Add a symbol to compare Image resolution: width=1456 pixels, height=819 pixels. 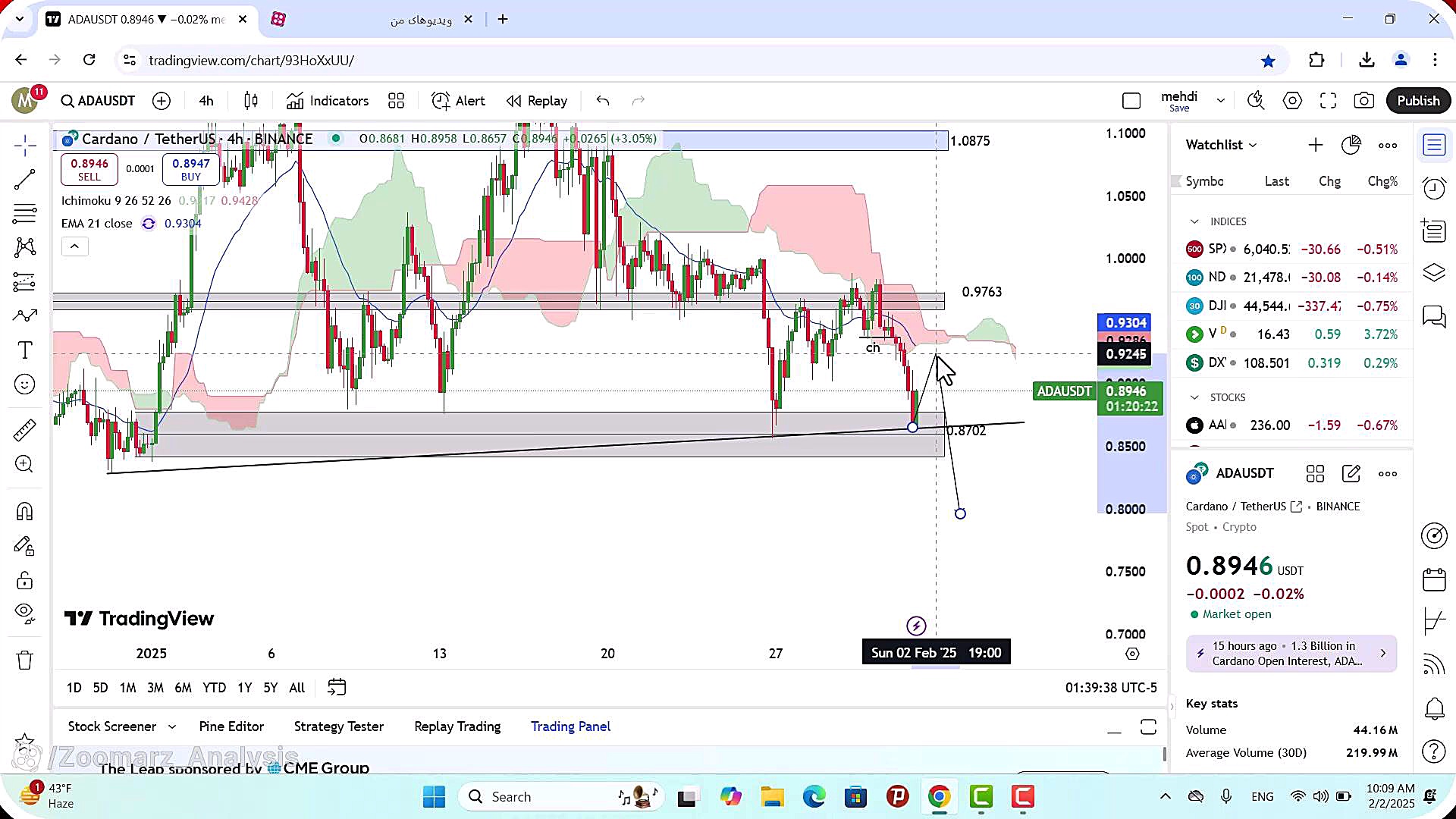pyautogui.click(x=162, y=101)
